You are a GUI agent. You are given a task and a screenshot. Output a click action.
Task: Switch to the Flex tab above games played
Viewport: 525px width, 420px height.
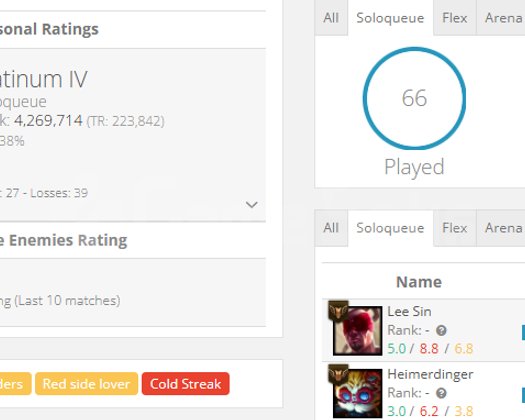pos(455,18)
